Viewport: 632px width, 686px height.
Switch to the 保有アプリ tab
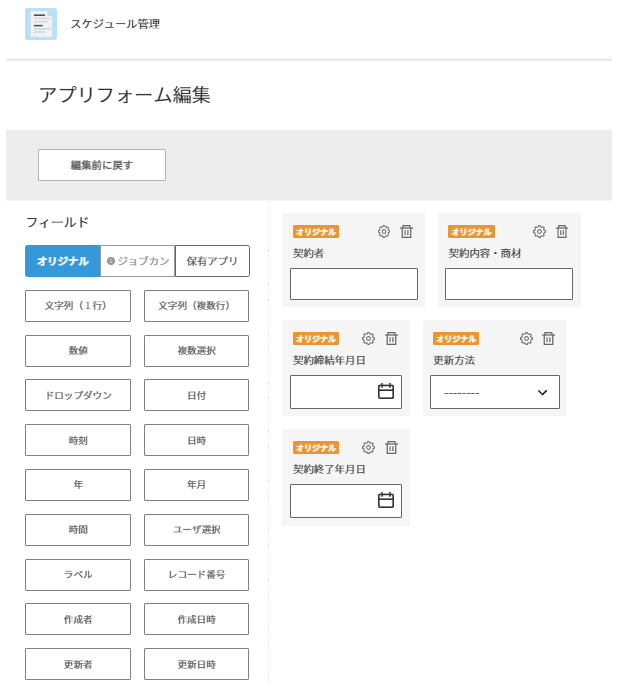tap(212, 261)
